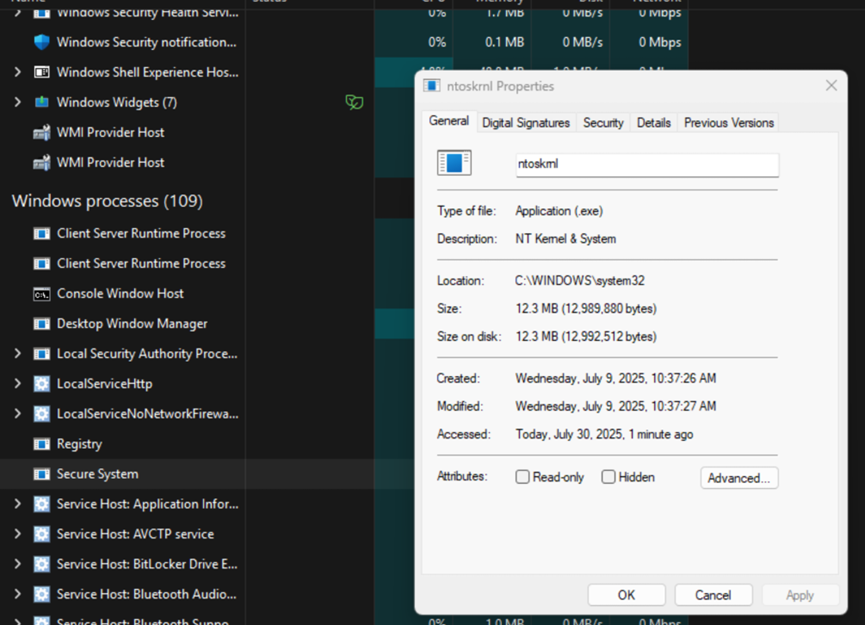Click the Modified date value
The height and width of the screenshot is (625, 865).
(x=616, y=407)
